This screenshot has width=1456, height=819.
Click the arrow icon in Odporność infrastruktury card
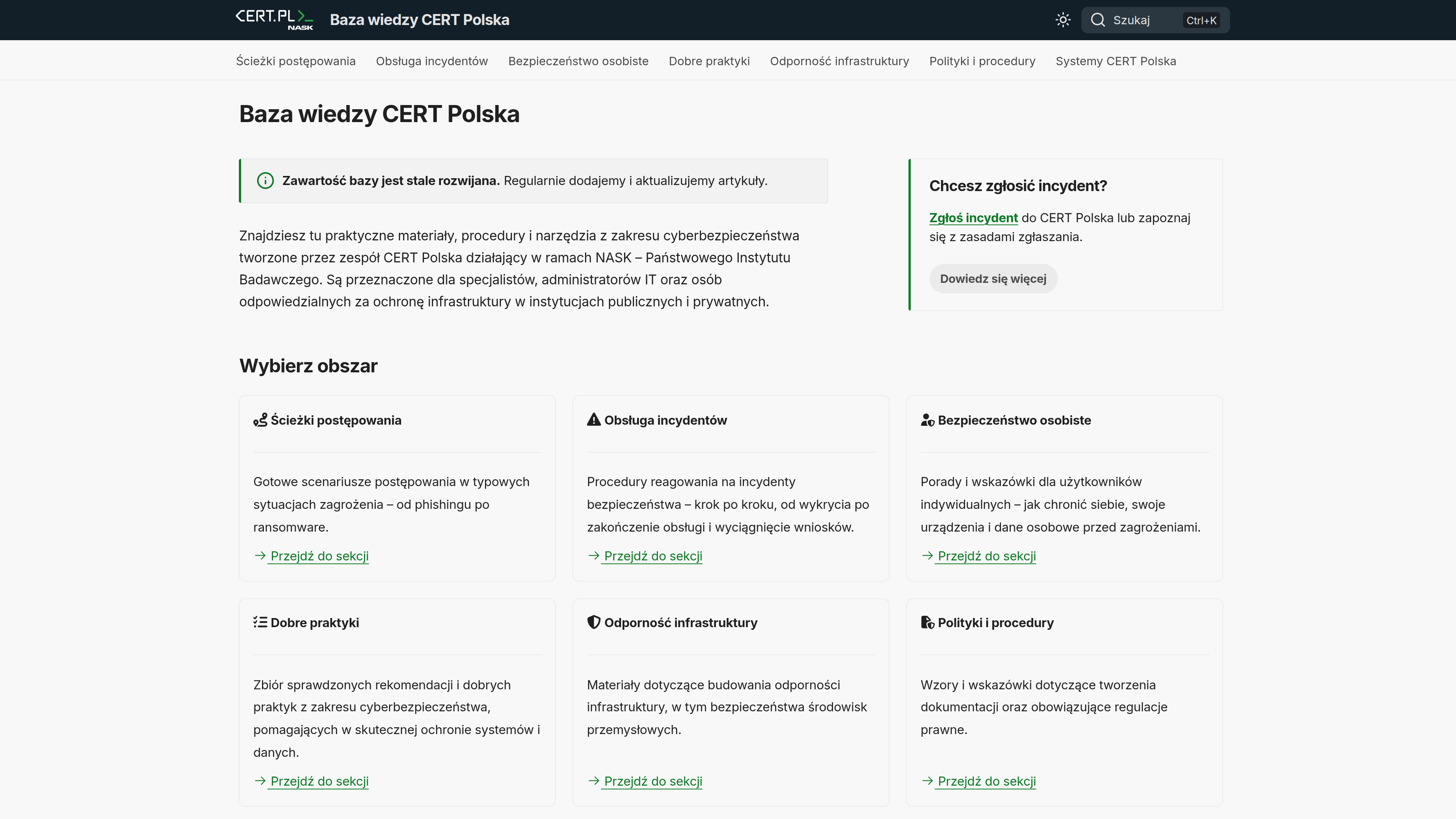(x=593, y=781)
